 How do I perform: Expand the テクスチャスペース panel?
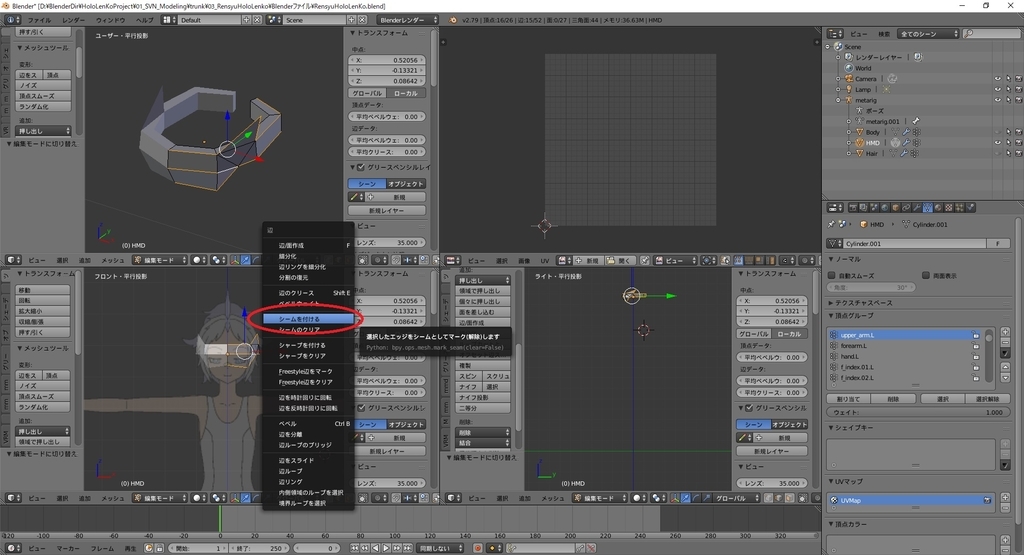[831, 303]
